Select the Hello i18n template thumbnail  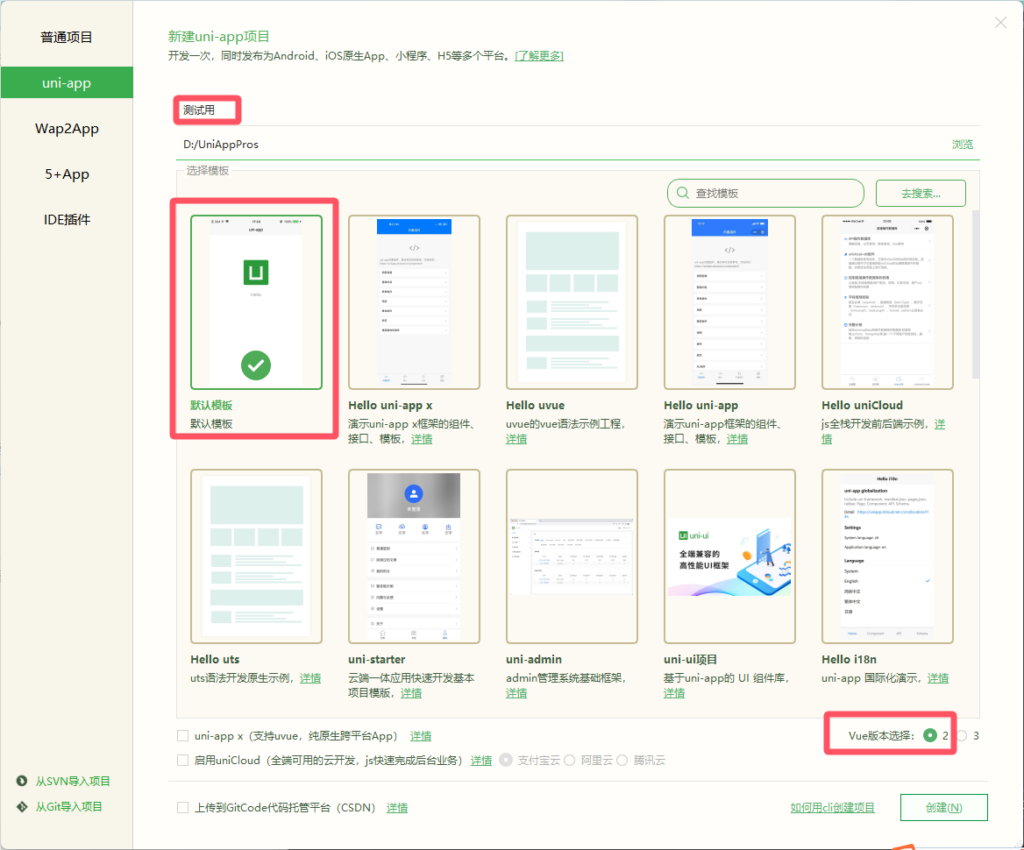pos(888,556)
